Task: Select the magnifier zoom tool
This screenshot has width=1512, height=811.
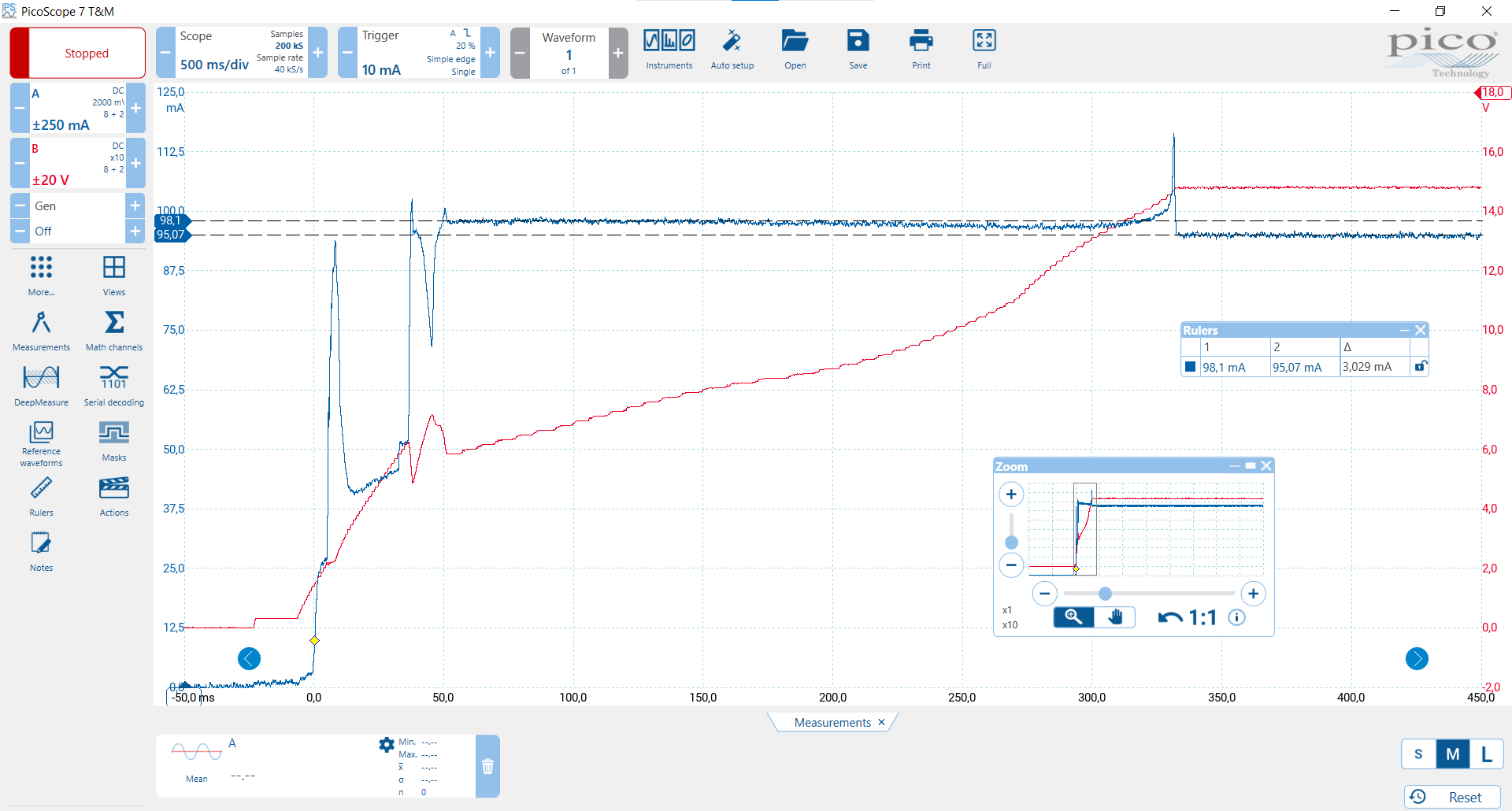Action: [x=1073, y=617]
